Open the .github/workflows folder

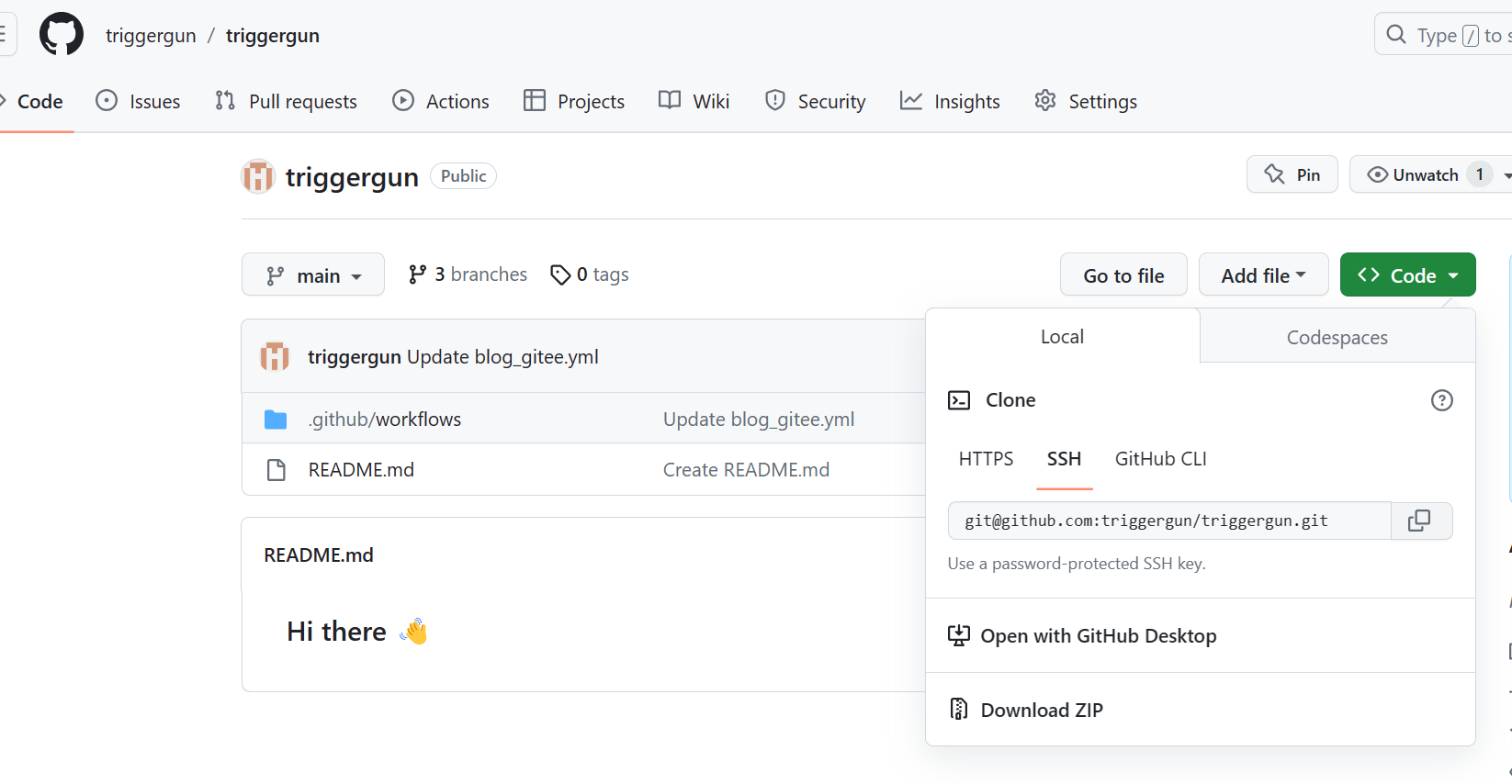[x=385, y=420]
